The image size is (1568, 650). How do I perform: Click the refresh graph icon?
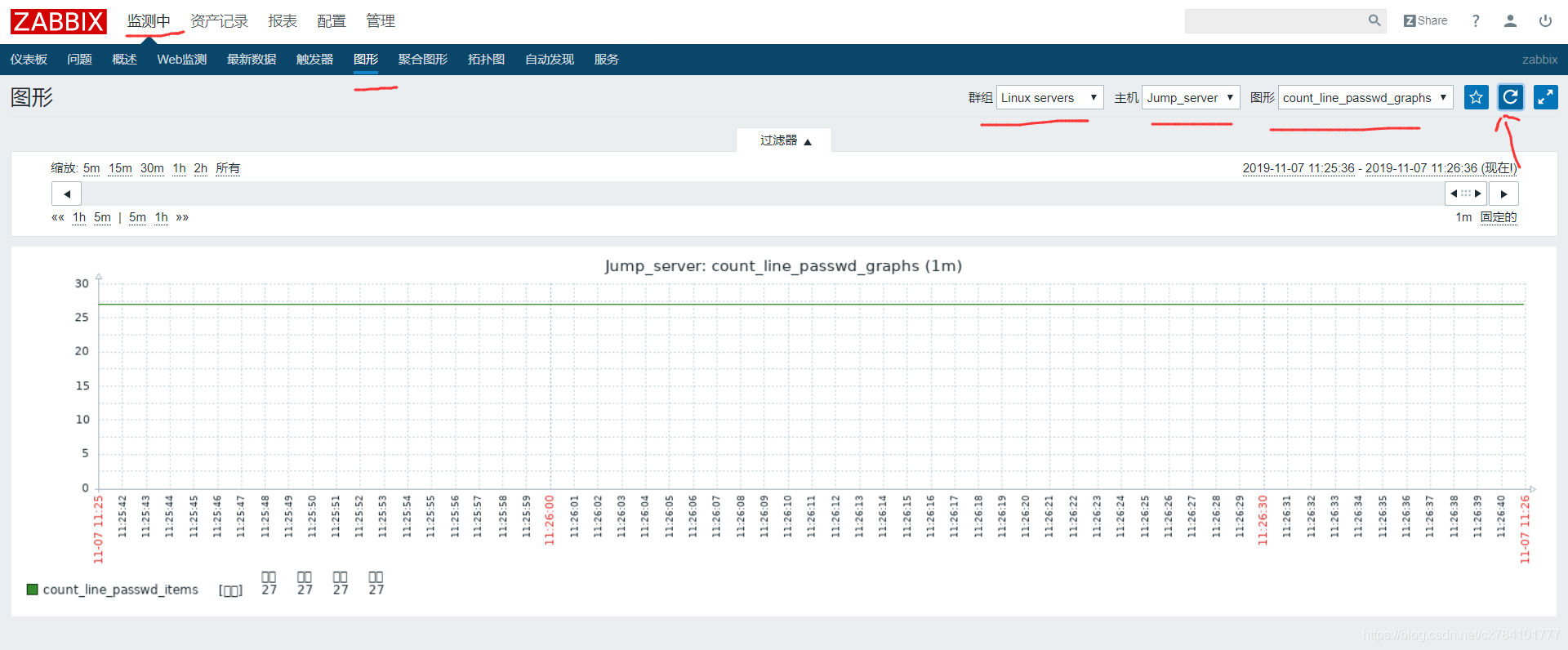[1511, 97]
